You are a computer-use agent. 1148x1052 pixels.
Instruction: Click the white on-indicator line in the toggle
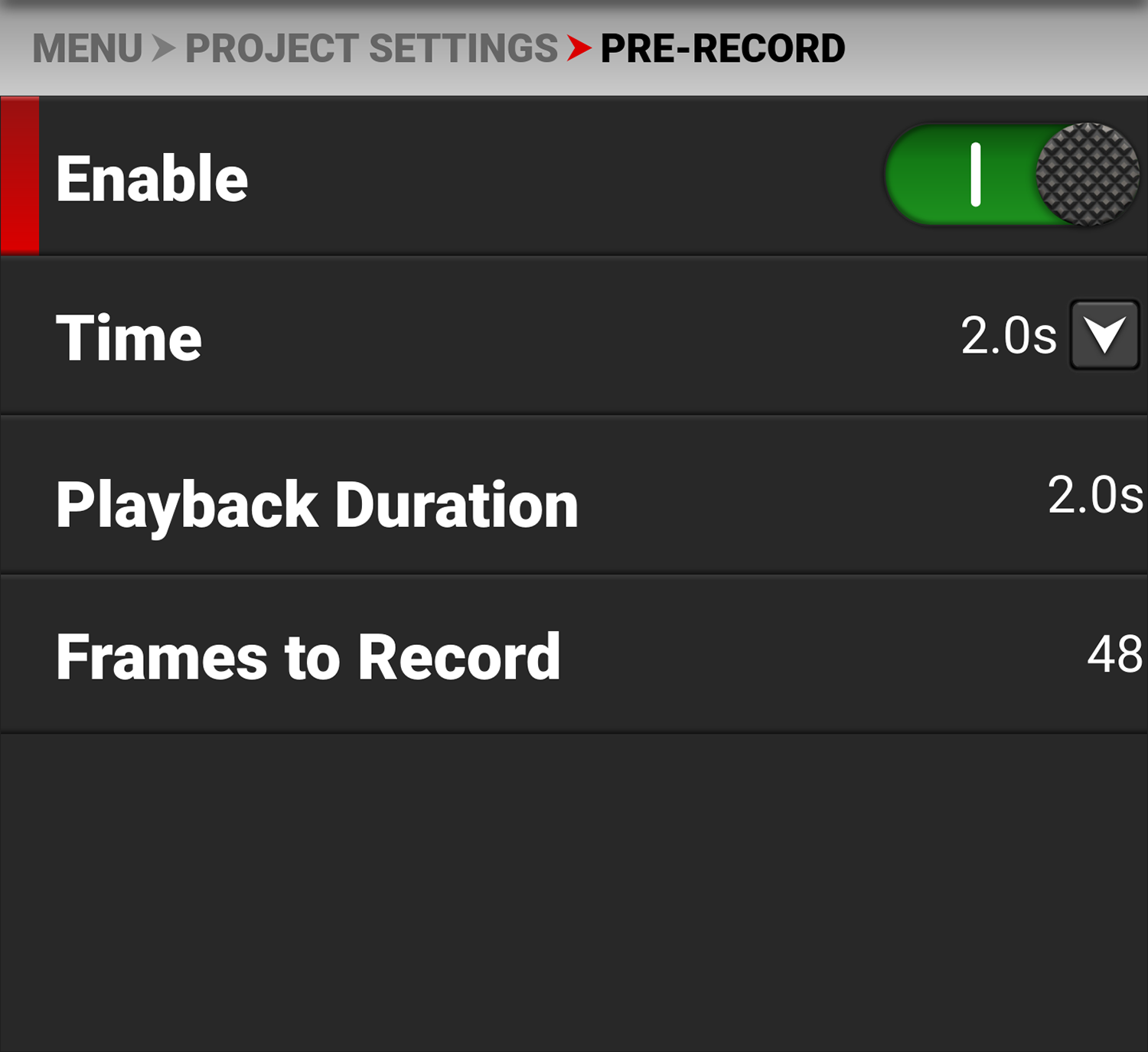point(976,174)
